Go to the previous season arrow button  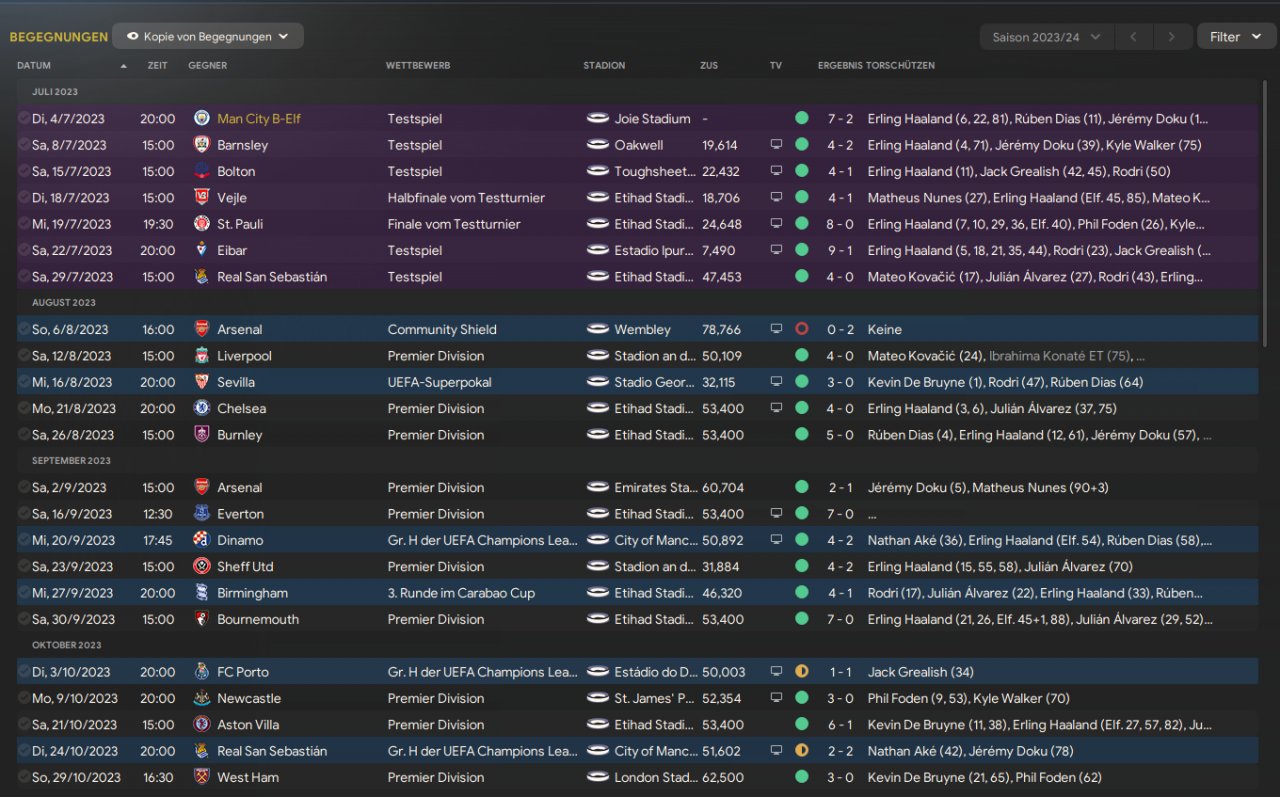[1133, 37]
